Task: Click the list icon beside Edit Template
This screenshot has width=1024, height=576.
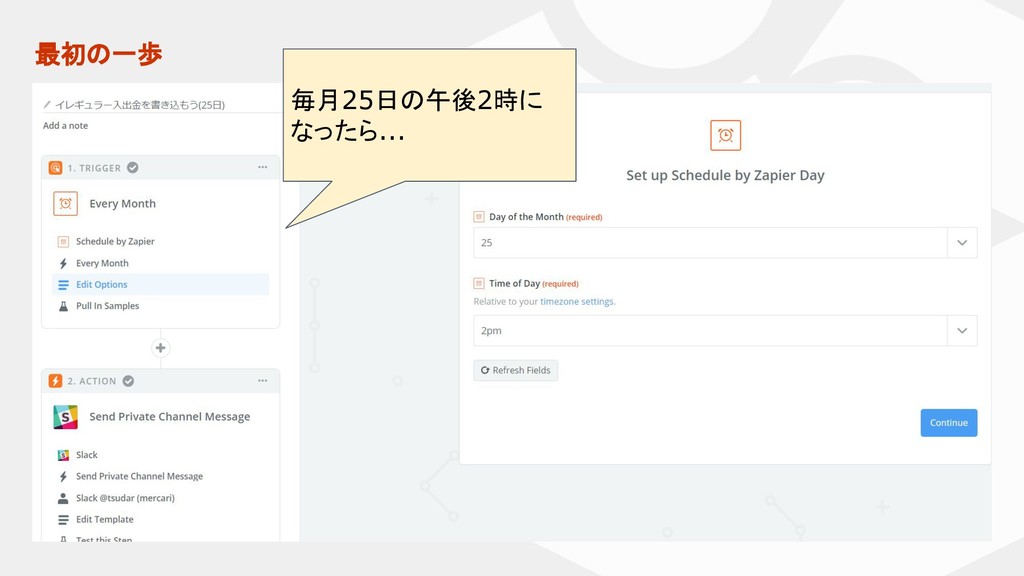Action: coord(63,520)
